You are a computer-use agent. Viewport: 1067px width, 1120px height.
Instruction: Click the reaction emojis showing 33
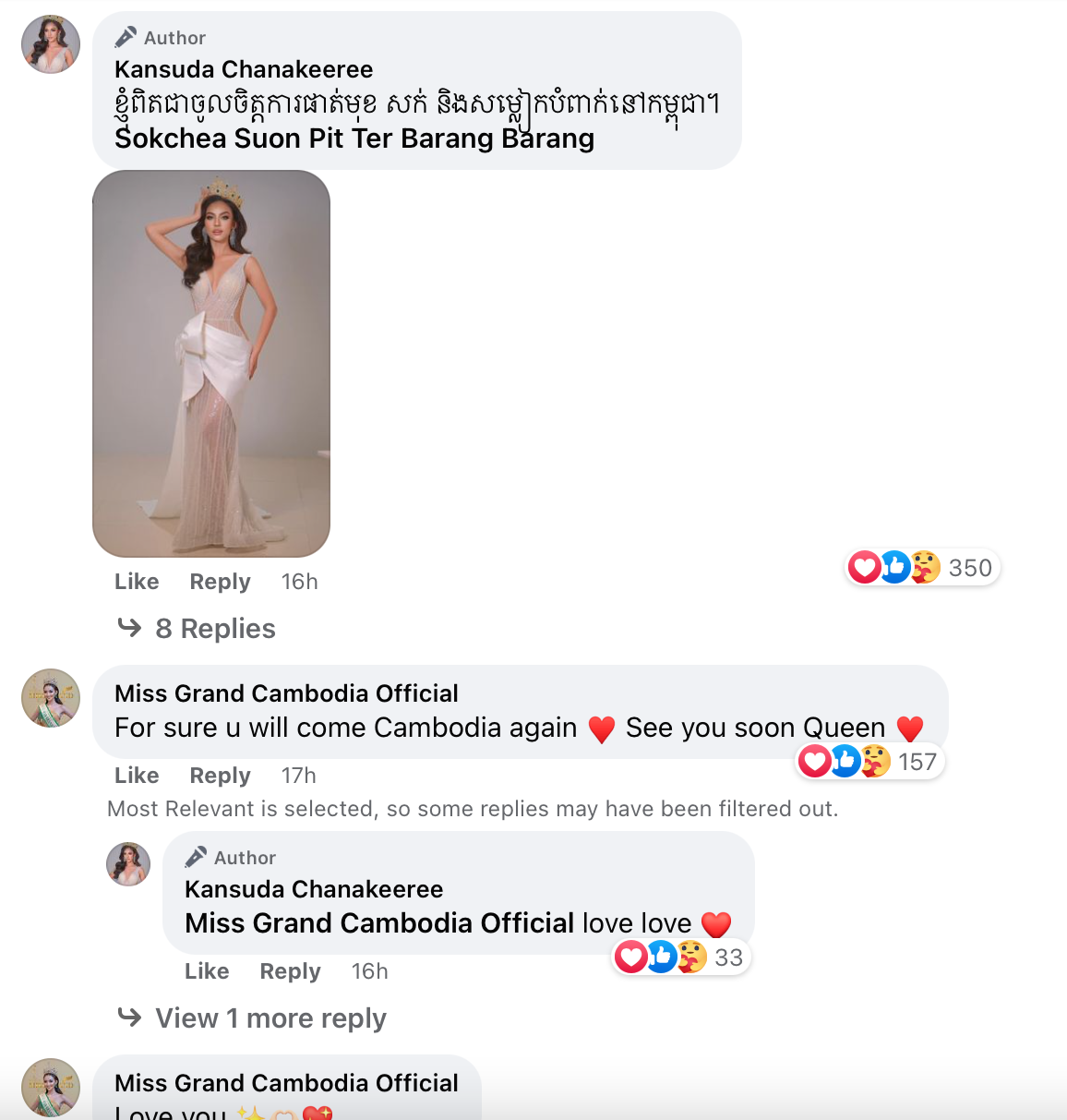(660, 957)
